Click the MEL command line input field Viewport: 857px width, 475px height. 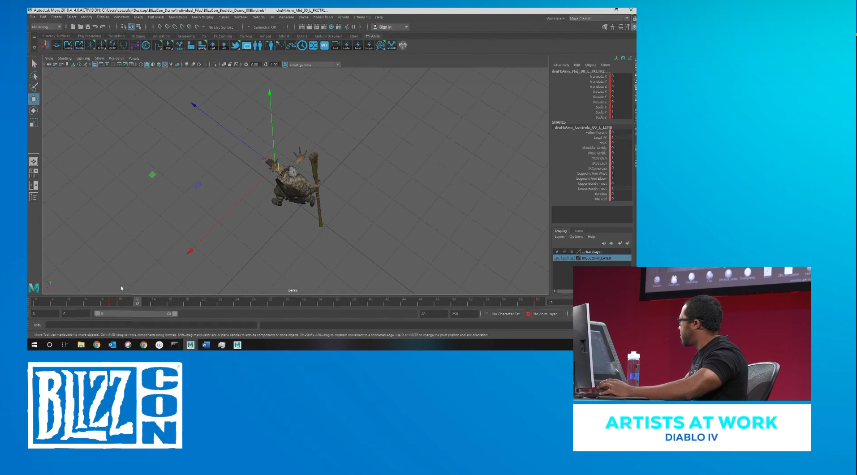click(x=150, y=325)
